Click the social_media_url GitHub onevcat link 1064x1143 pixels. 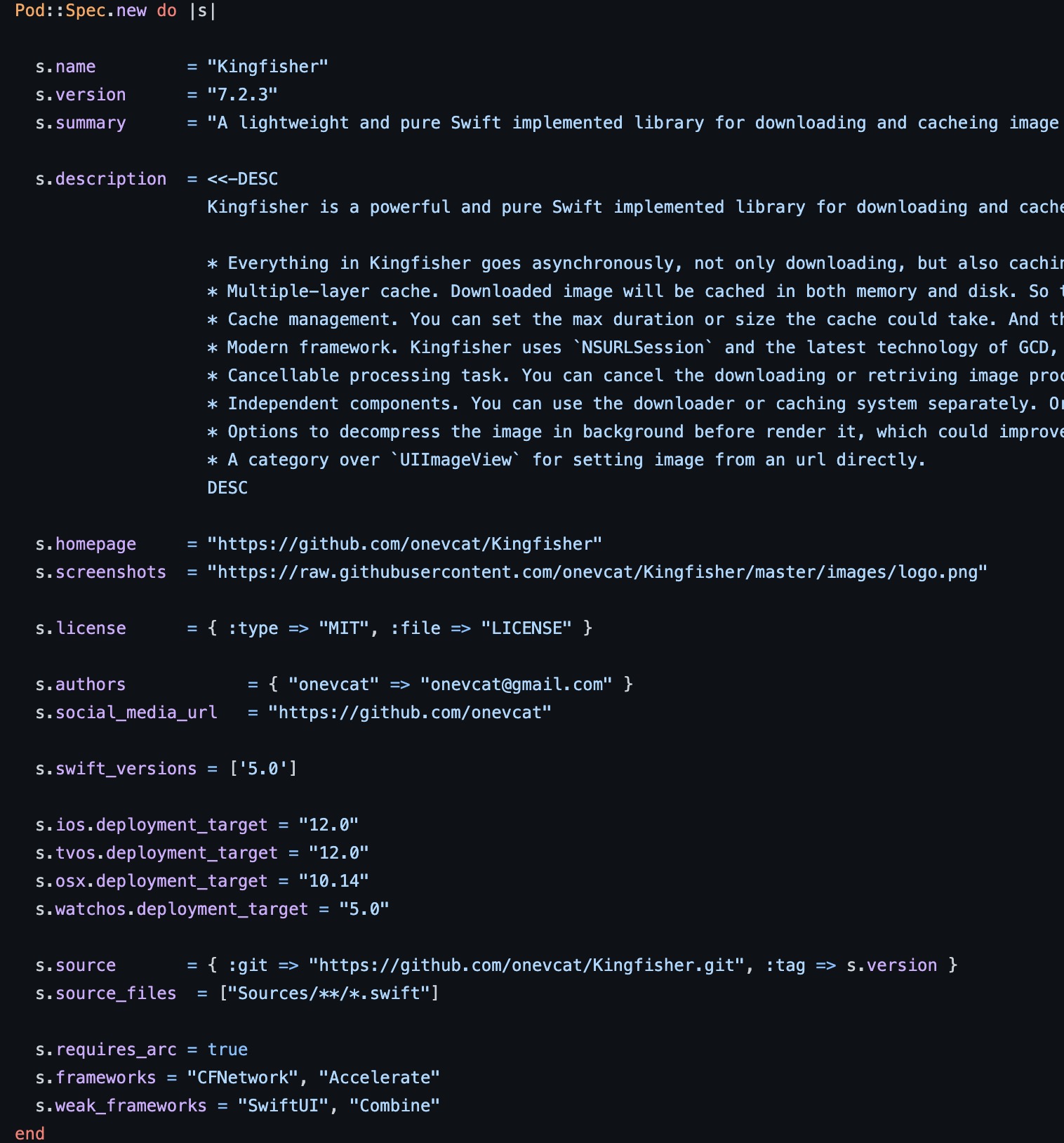pyautogui.click(x=409, y=713)
